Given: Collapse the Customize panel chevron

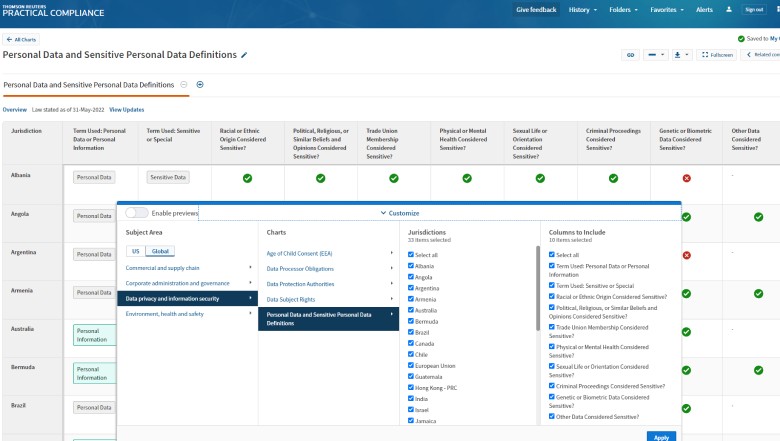Looking at the screenshot, I should pos(383,213).
